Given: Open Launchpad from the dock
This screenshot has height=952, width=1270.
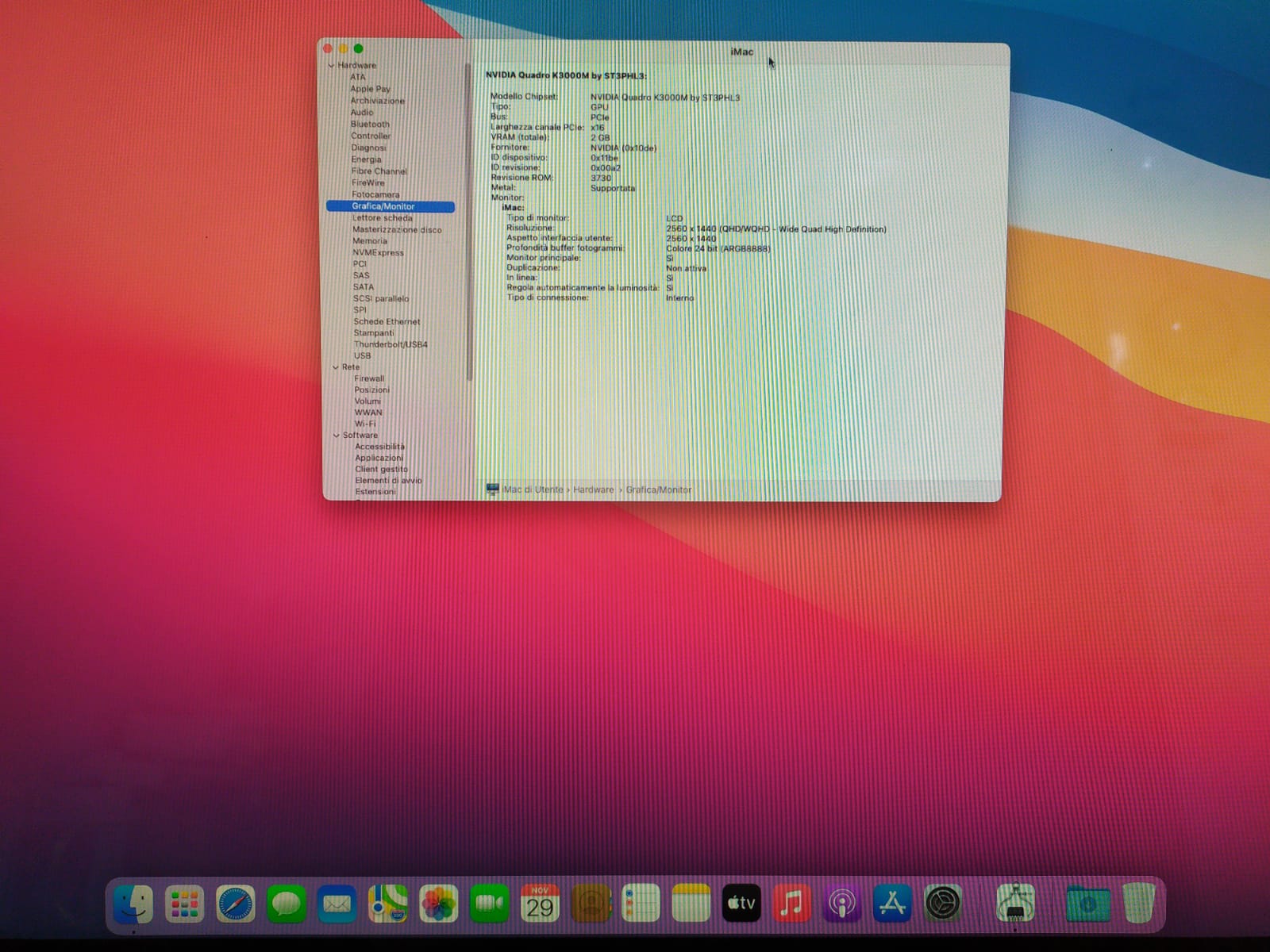Looking at the screenshot, I should pos(184,904).
